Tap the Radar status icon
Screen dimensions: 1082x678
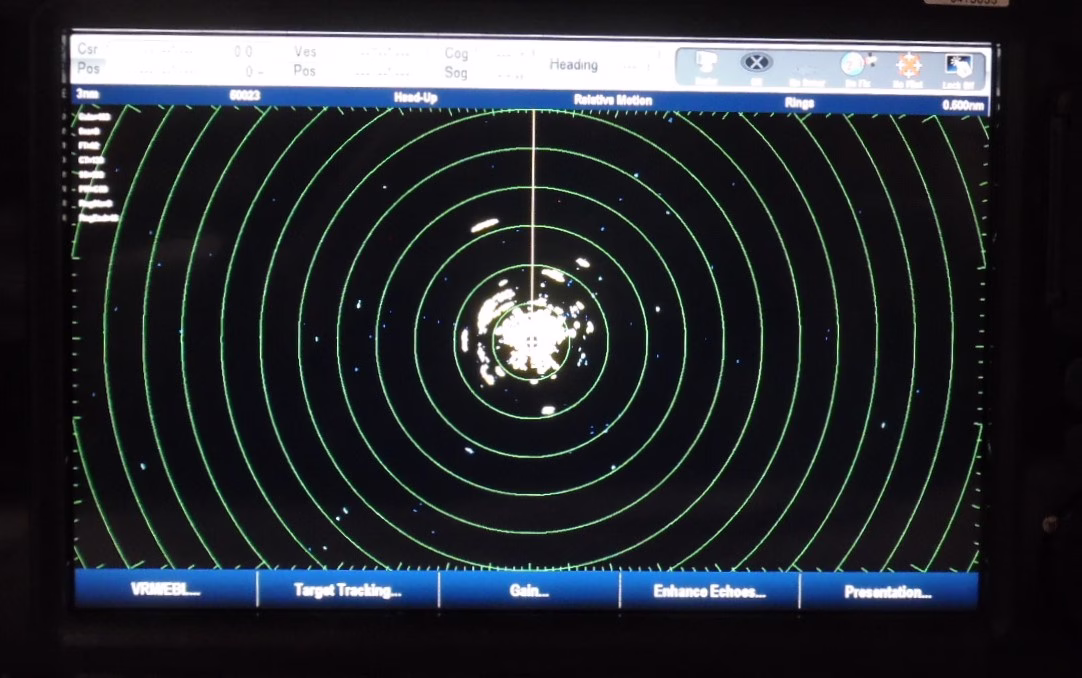[x=706, y=68]
